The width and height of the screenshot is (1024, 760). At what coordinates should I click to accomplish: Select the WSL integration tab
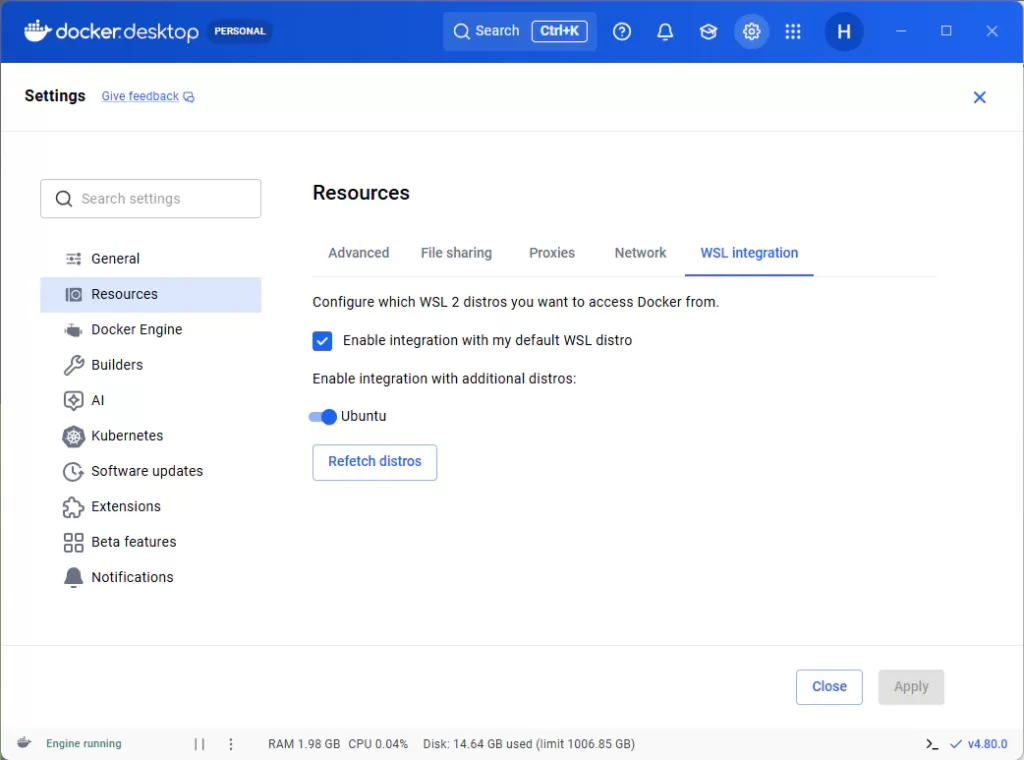click(749, 253)
